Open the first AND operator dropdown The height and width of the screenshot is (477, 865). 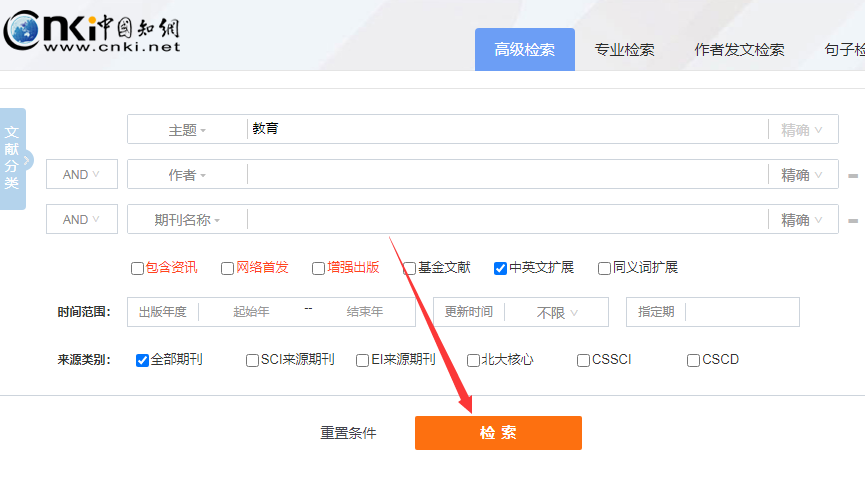[x=81, y=175]
